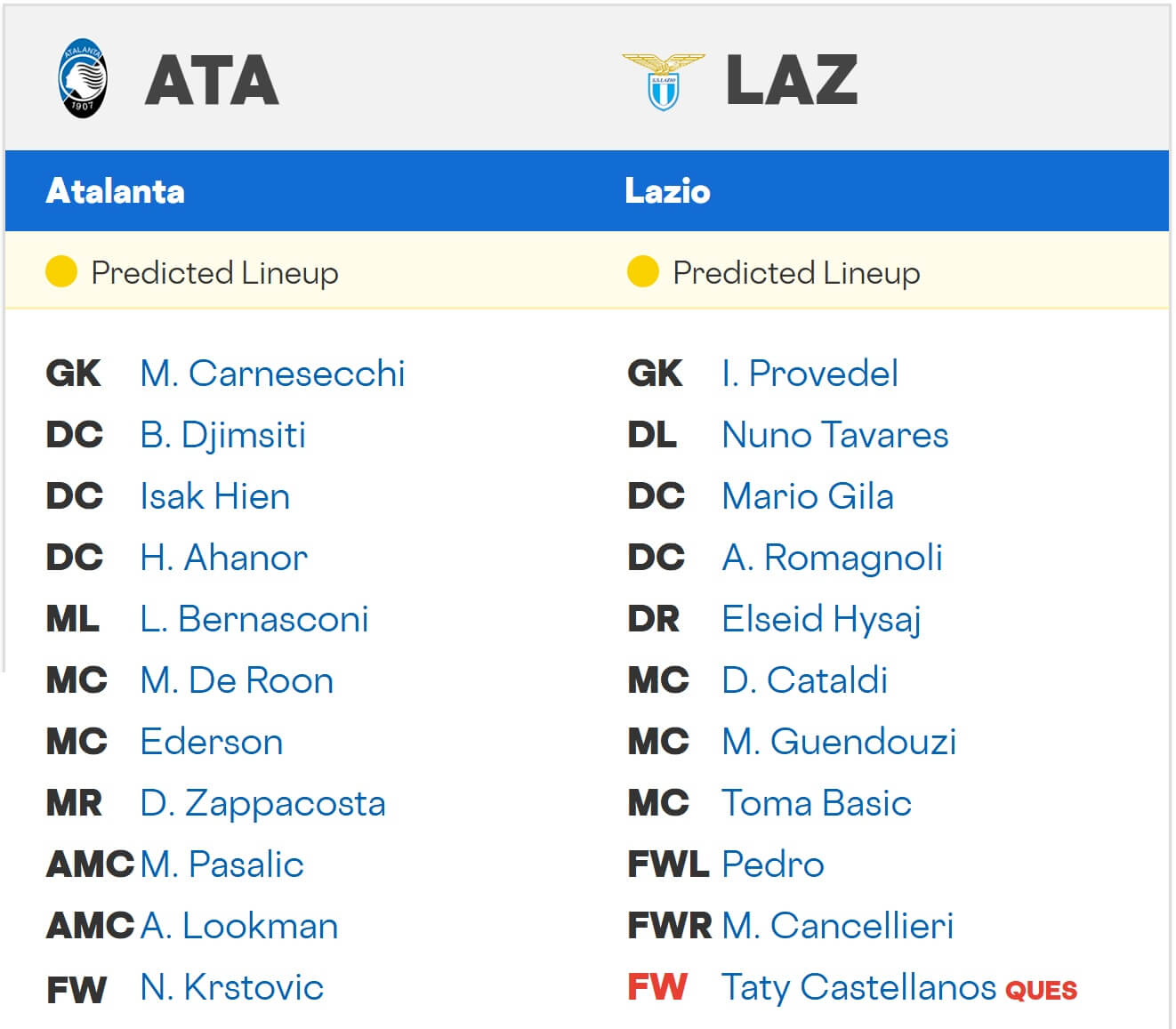The width and height of the screenshot is (1176, 1029).
Task: Open I. Provedel goalkeeper link
Action: point(810,374)
